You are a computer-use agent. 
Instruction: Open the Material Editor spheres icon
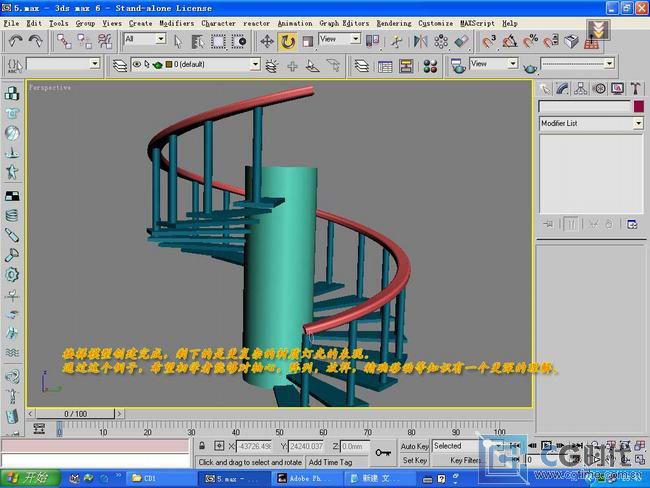click(x=430, y=66)
